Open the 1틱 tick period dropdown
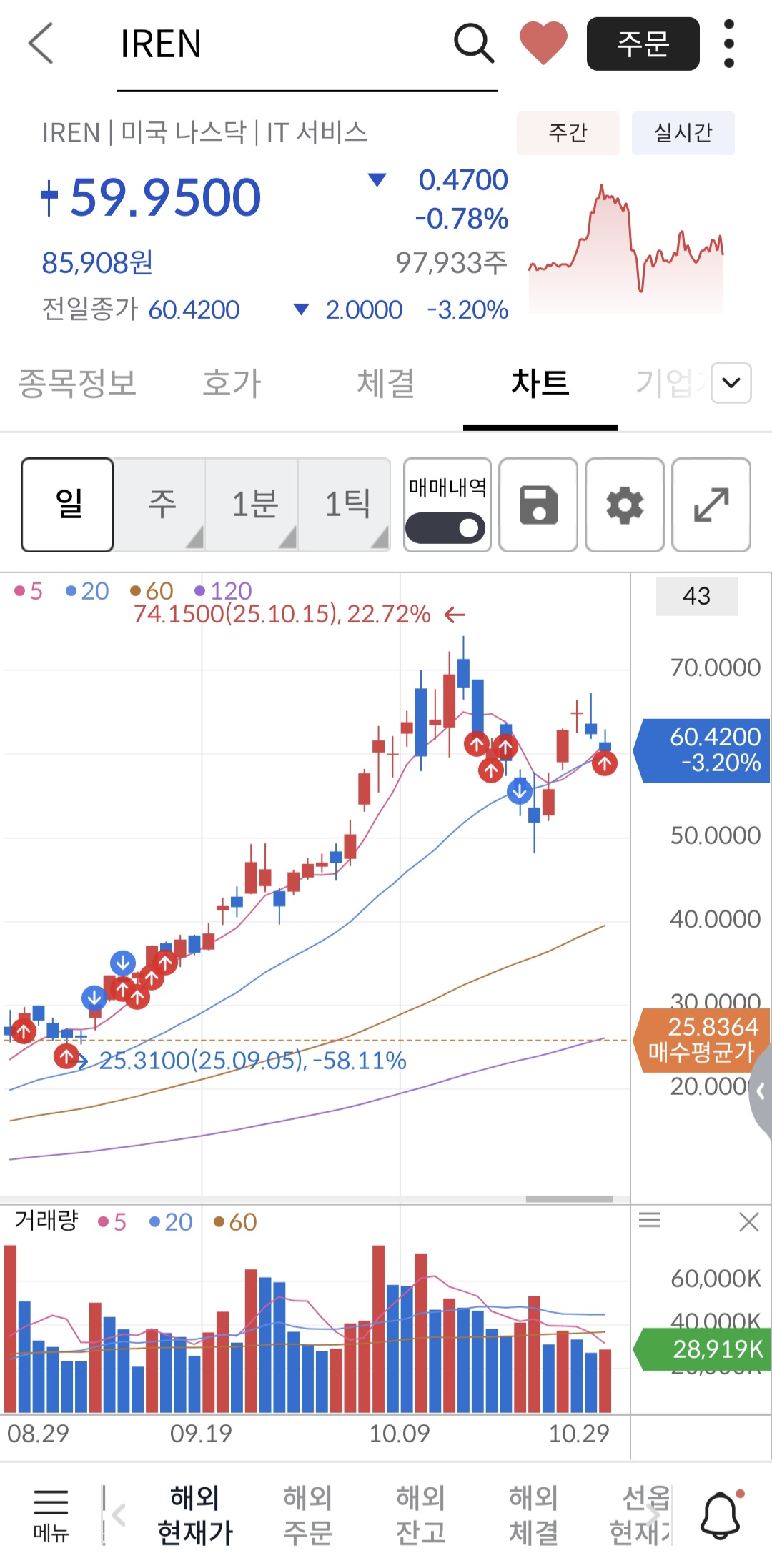The image size is (772, 1568). [346, 505]
